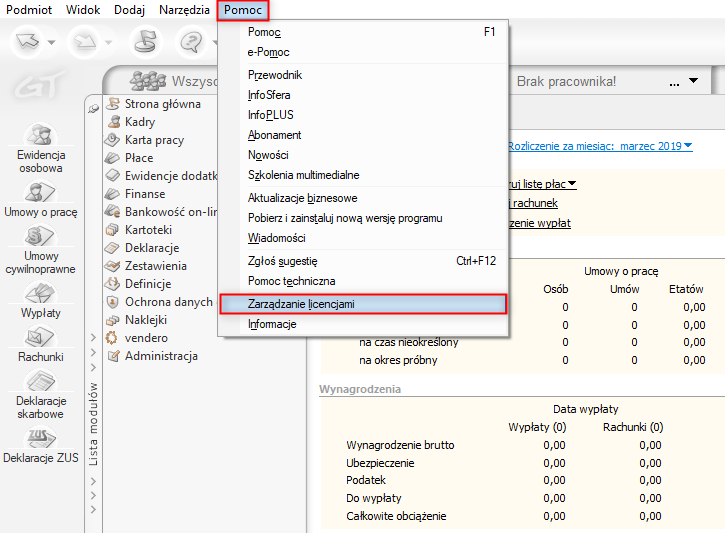Open the flag-and-figure toolbar icon
The height and width of the screenshot is (533, 725).
click(x=145, y=41)
